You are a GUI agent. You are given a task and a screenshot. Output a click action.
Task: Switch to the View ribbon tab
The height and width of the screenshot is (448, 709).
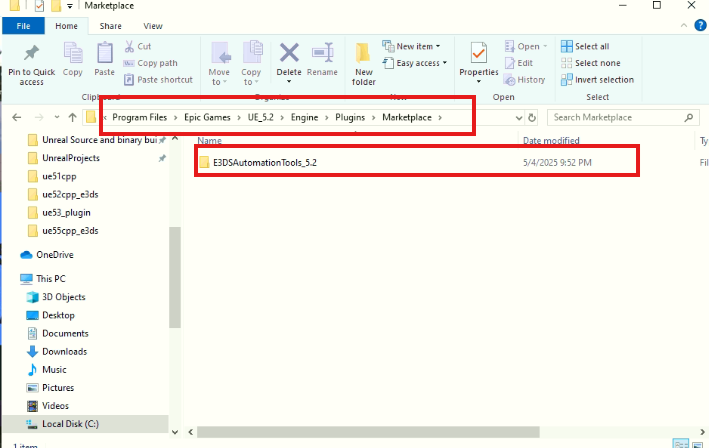click(x=153, y=26)
